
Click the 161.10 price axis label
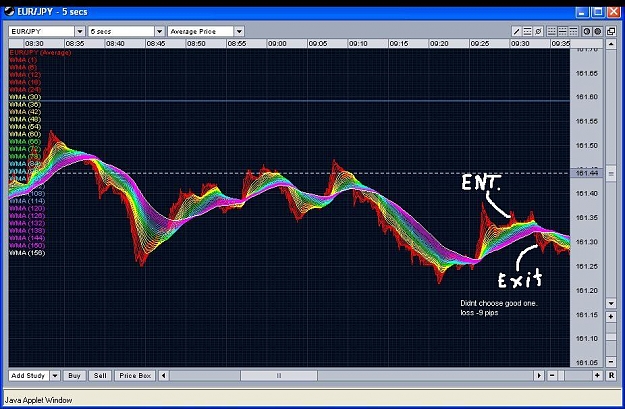click(x=587, y=338)
